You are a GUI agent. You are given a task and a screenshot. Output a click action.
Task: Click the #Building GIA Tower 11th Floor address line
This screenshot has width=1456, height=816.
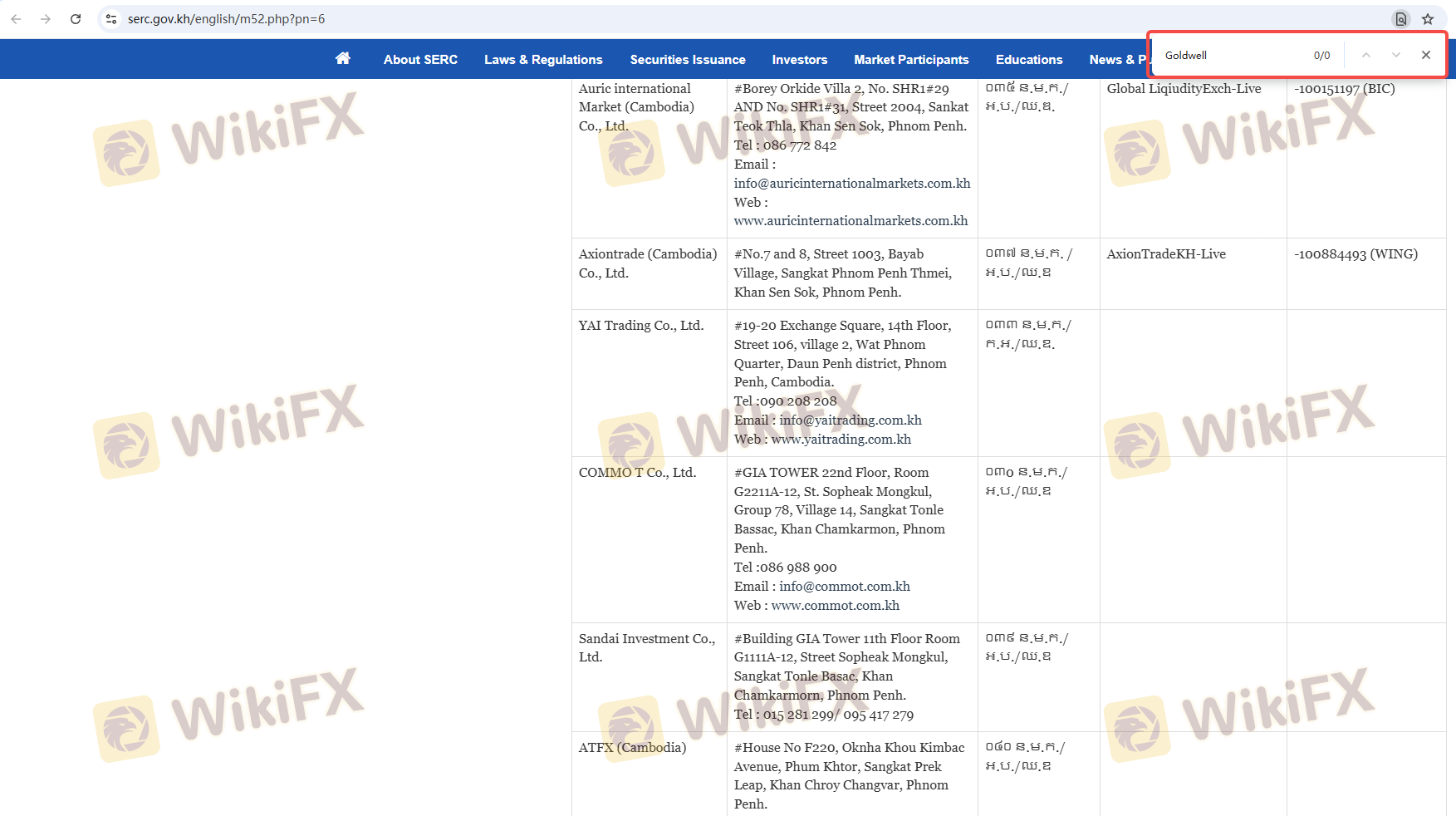click(847, 639)
